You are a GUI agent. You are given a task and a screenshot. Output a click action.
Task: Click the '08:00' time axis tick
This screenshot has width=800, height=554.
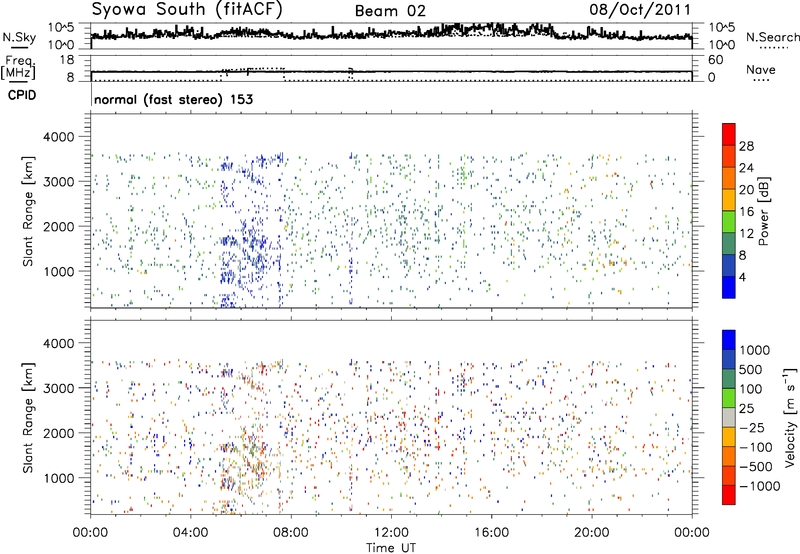click(x=291, y=533)
